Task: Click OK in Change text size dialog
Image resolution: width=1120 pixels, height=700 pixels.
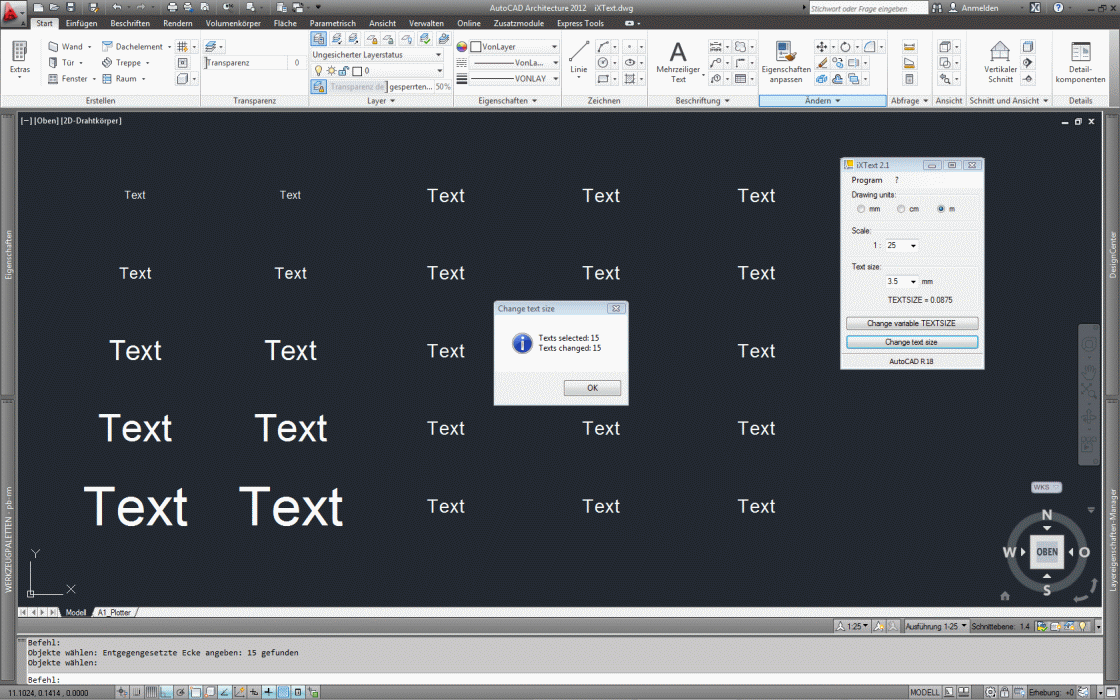Action: pyautogui.click(x=592, y=388)
